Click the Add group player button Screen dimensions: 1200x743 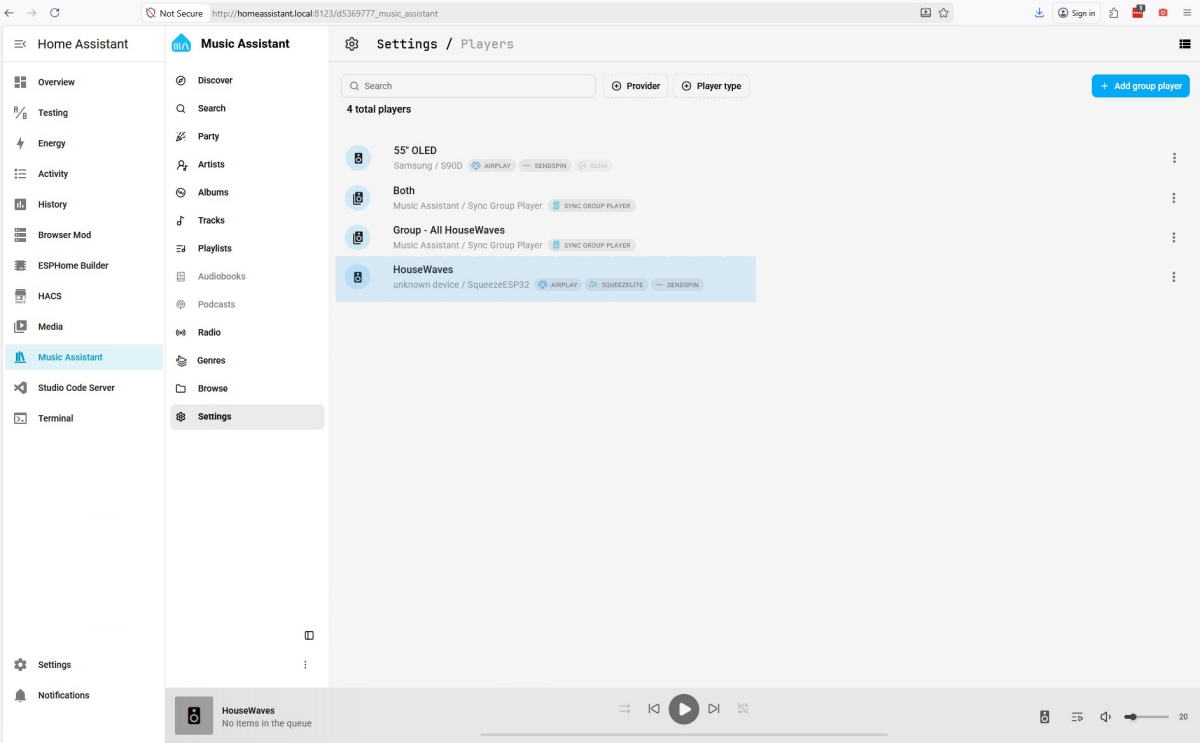click(1140, 86)
